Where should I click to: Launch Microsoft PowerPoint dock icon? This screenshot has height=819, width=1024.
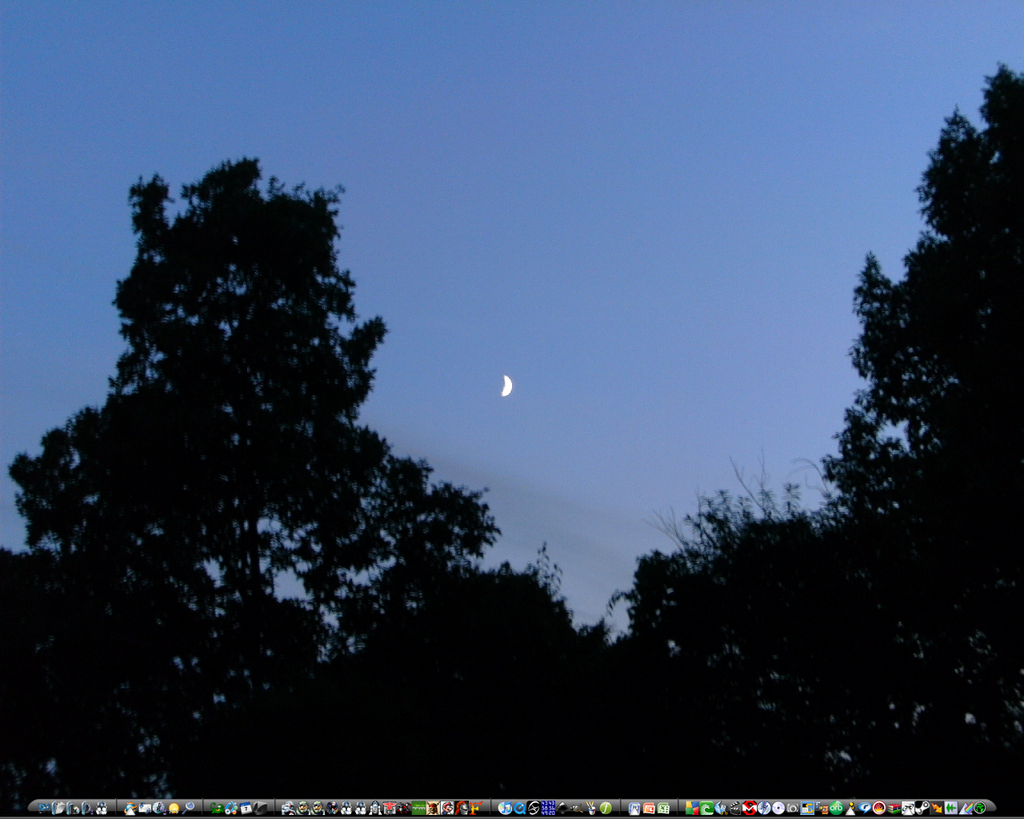648,808
